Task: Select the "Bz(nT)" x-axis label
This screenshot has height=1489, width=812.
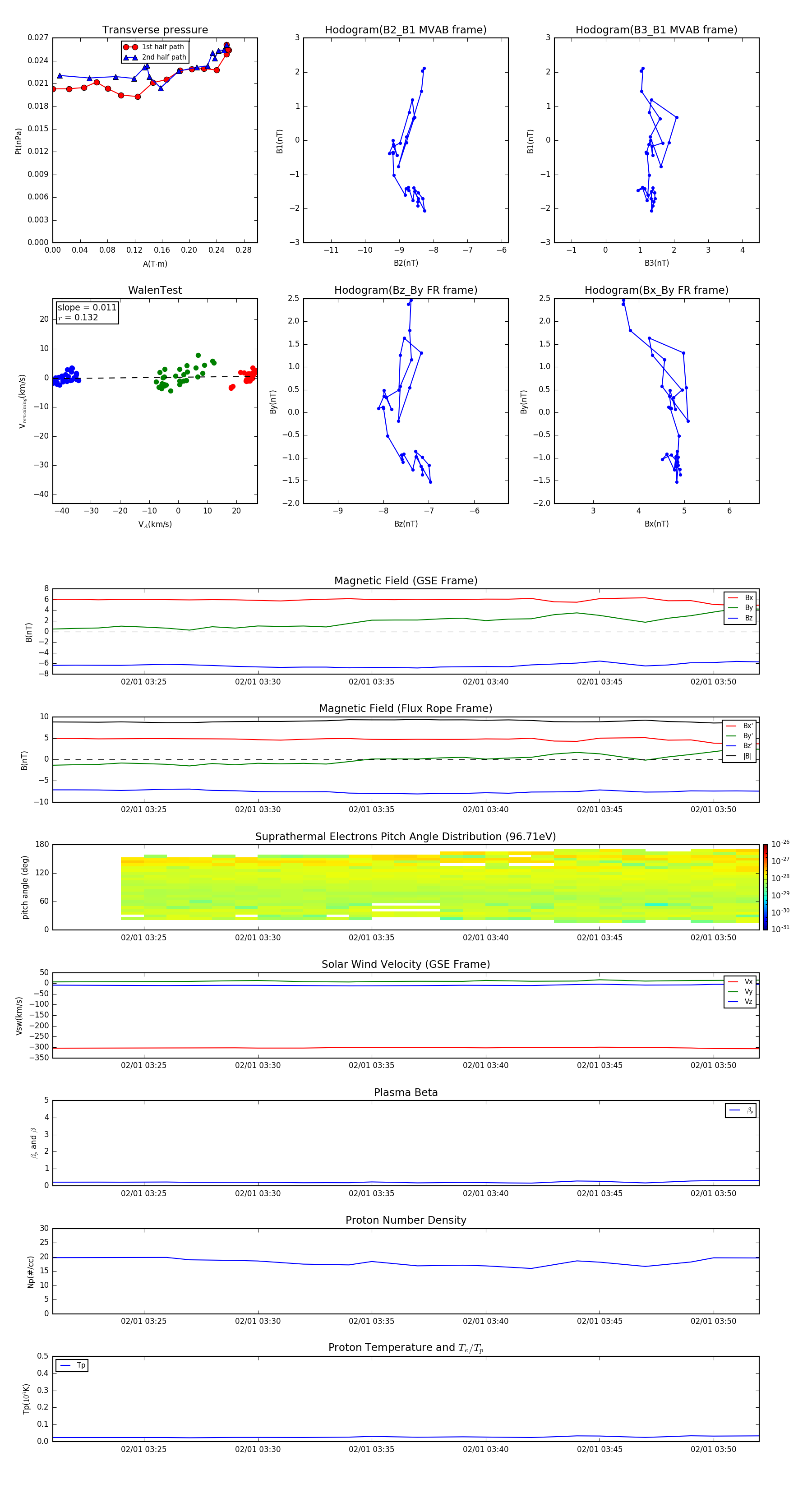Action: point(406,524)
